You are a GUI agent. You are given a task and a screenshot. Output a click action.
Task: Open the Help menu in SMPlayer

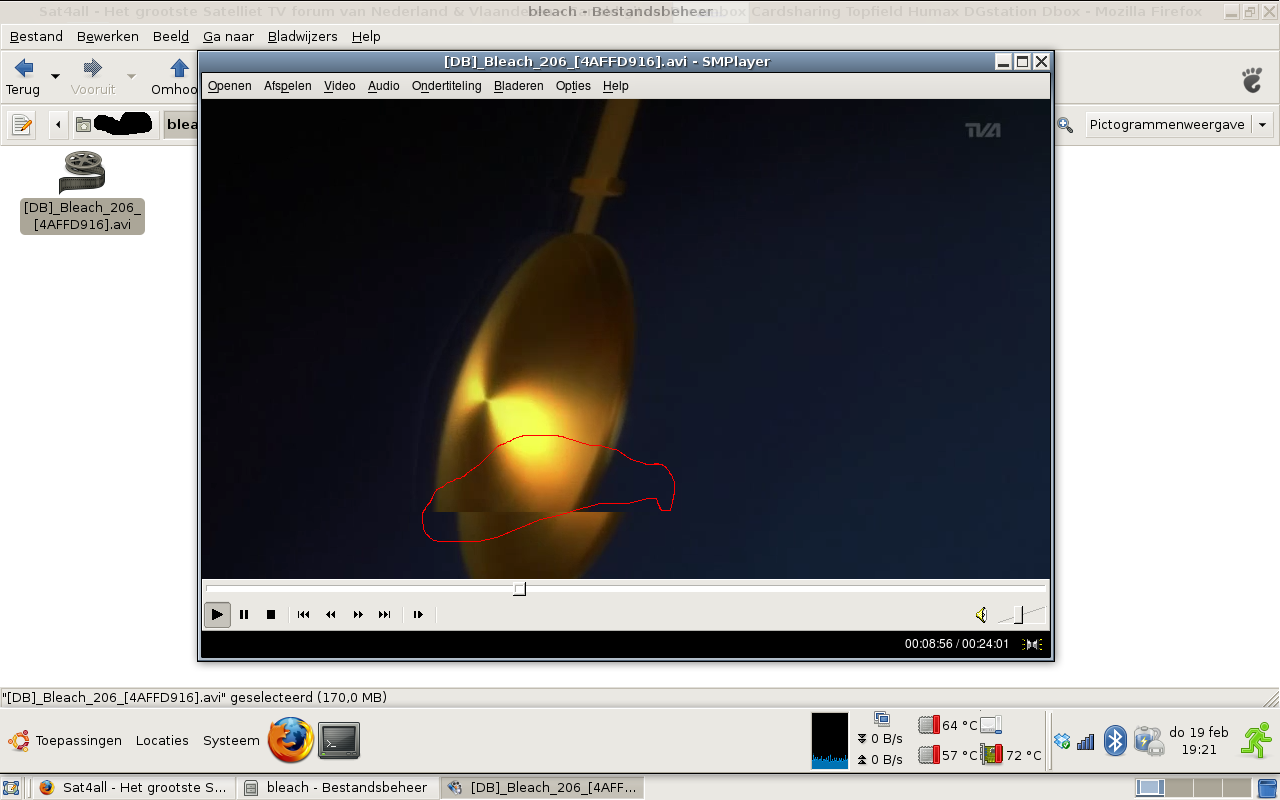(x=616, y=86)
